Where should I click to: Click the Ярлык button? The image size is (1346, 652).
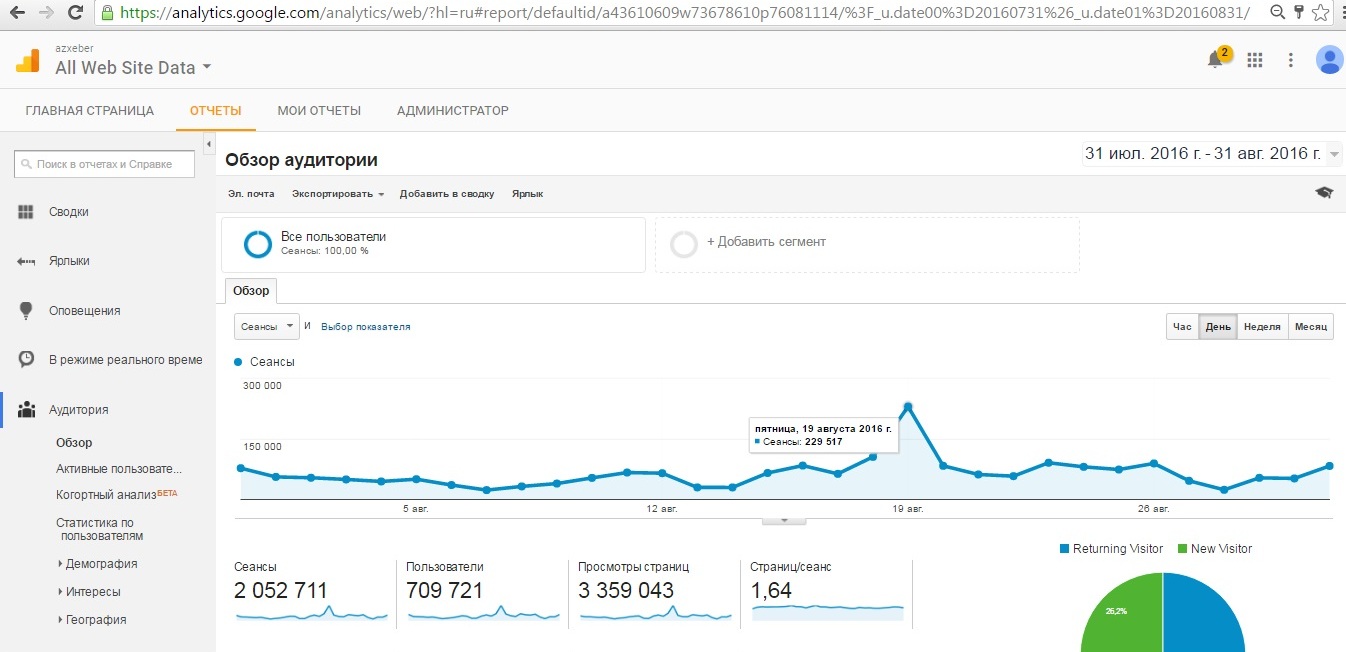point(527,194)
